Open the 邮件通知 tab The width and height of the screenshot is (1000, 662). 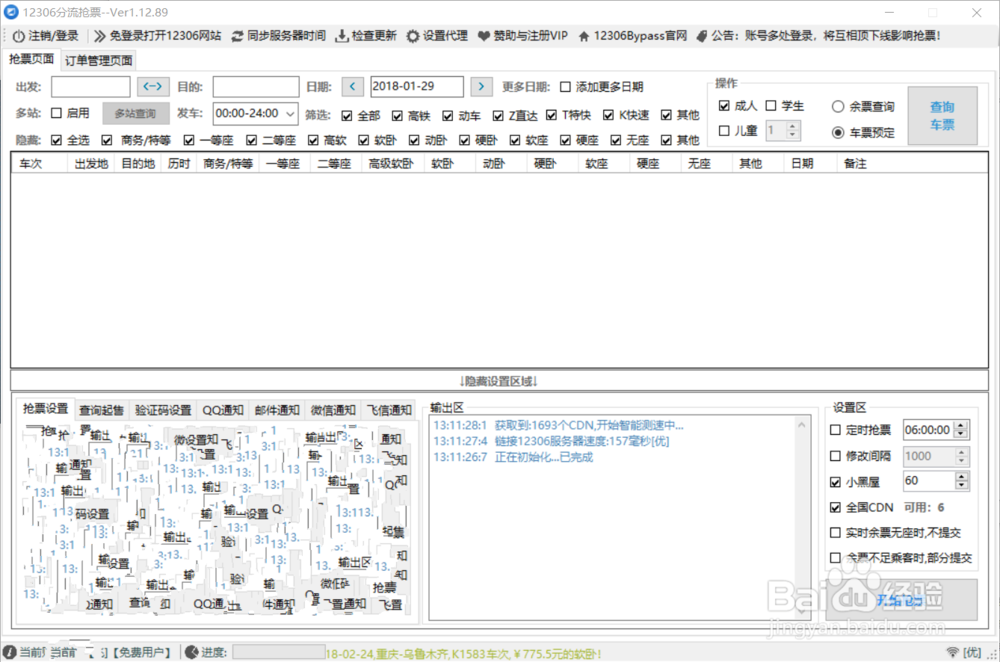[x=277, y=410]
